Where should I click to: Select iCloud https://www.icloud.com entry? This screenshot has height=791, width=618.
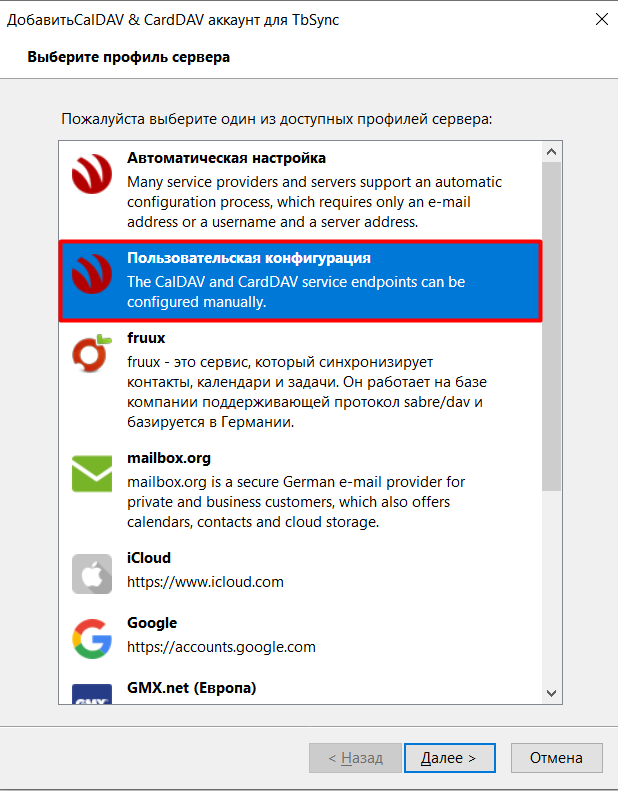click(x=301, y=571)
